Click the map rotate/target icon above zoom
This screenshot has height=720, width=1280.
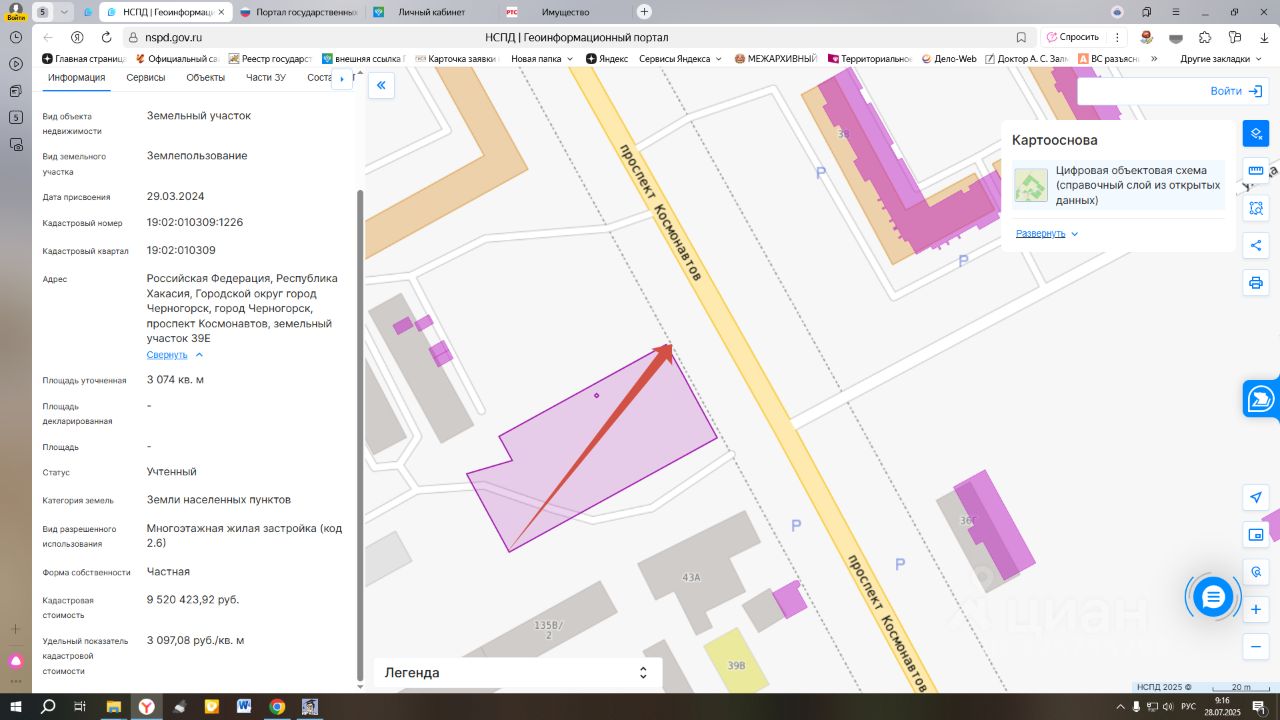1256,572
